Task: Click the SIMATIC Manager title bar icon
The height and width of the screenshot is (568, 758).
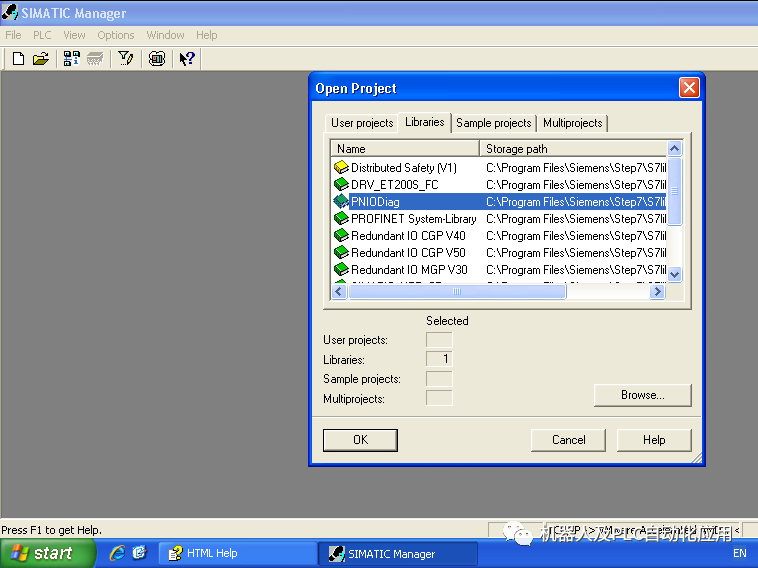Action: pos(10,13)
